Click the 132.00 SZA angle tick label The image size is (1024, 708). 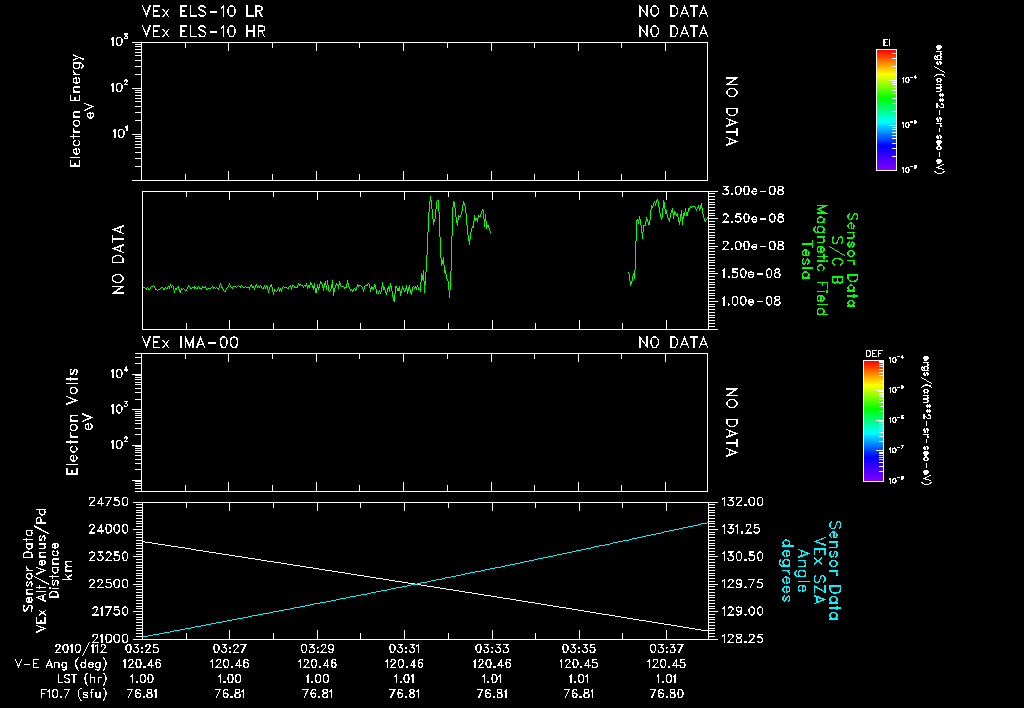(743, 502)
